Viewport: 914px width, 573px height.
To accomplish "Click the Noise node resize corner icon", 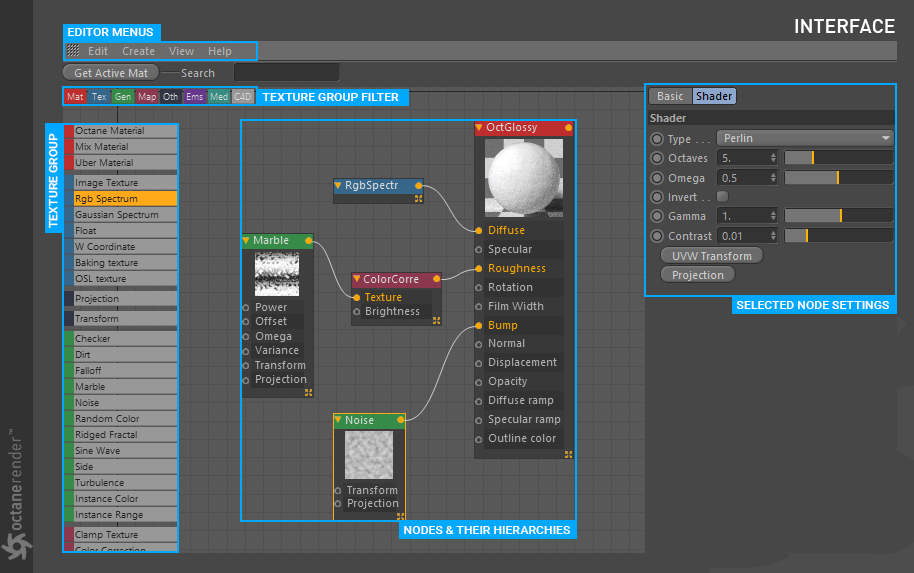I will click(x=399, y=515).
